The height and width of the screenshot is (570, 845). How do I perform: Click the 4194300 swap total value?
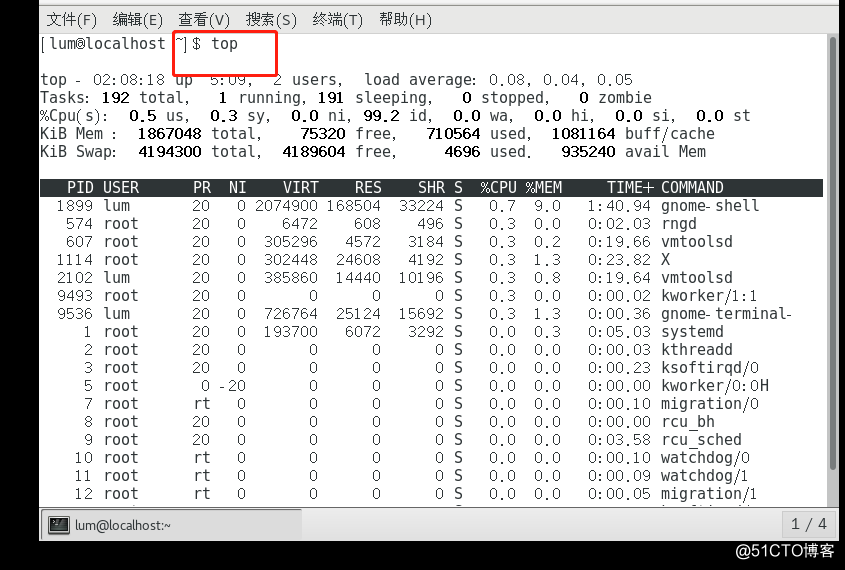tap(169, 152)
